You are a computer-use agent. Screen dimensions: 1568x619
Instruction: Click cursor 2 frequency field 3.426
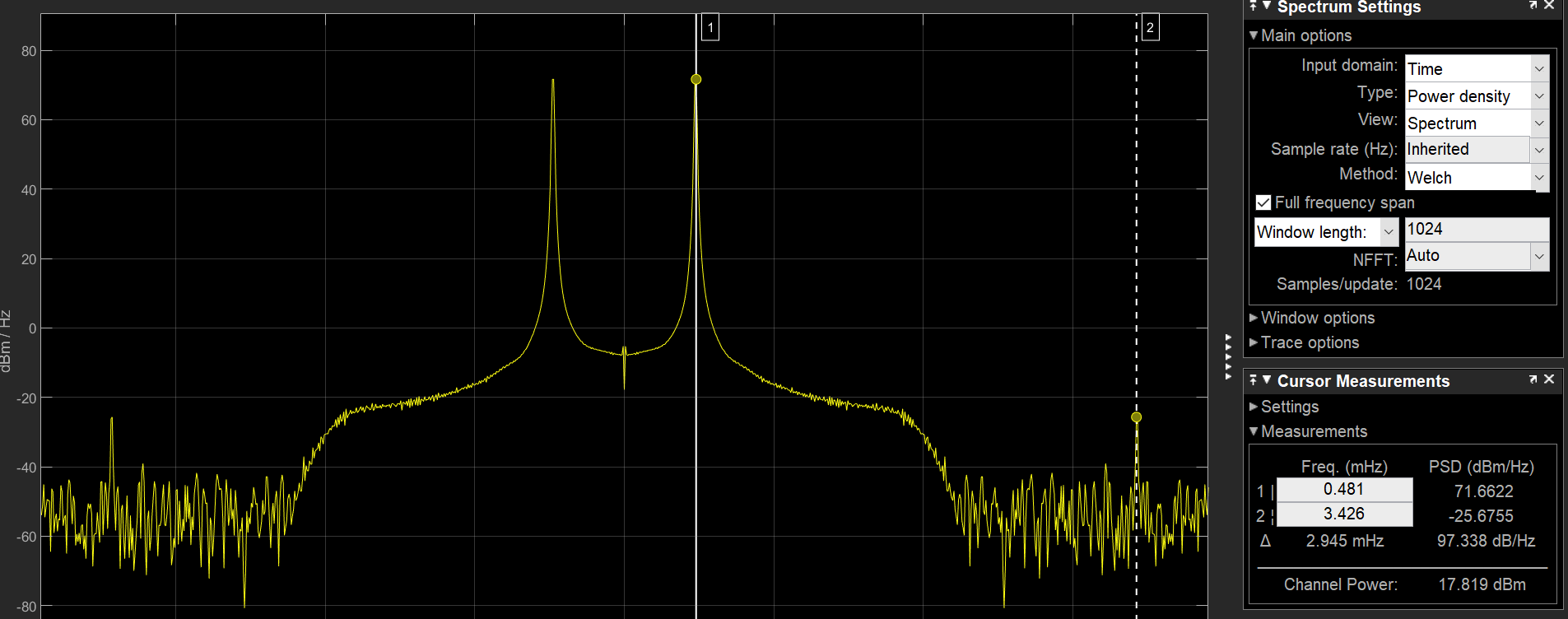tap(1344, 514)
